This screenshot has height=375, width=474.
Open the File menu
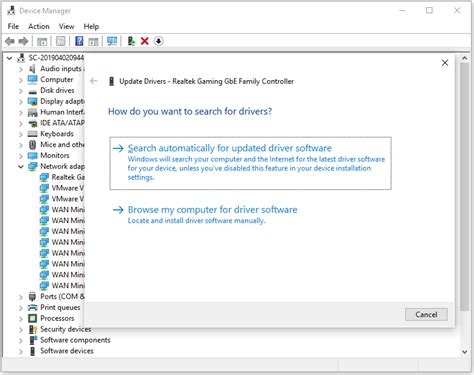(13, 26)
